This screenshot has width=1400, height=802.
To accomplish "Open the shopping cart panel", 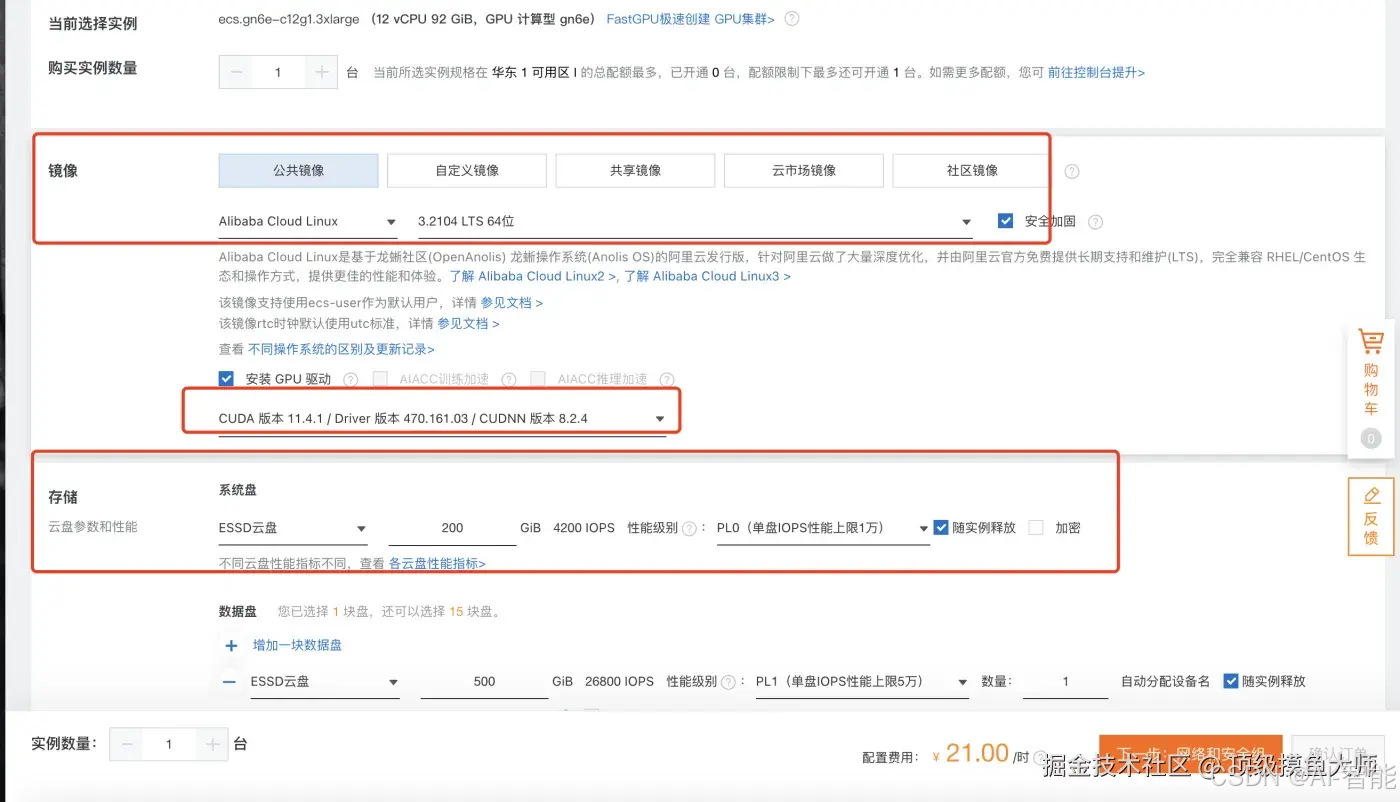I will [x=1371, y=390].
